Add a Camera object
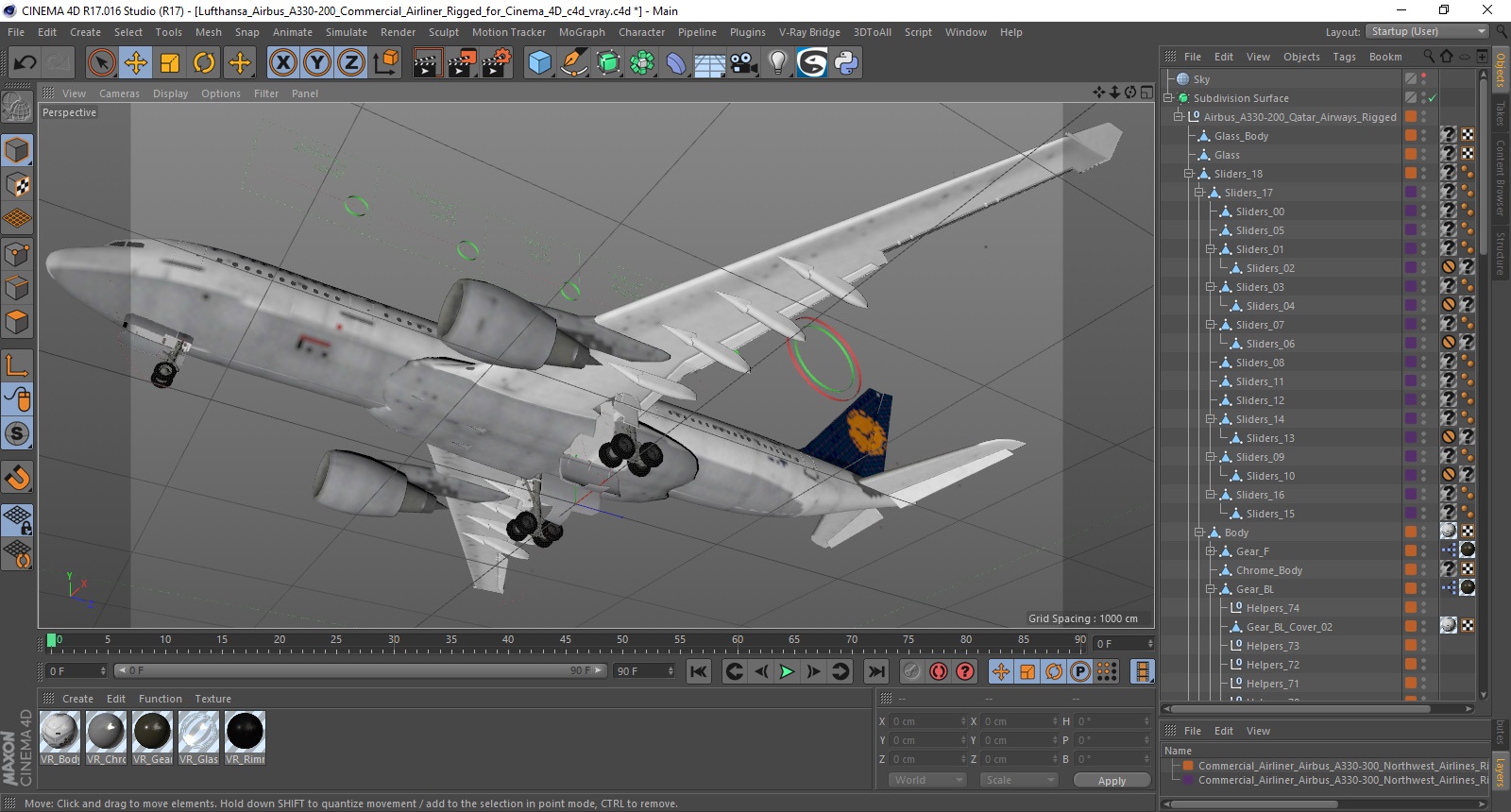 click(743, 63)
